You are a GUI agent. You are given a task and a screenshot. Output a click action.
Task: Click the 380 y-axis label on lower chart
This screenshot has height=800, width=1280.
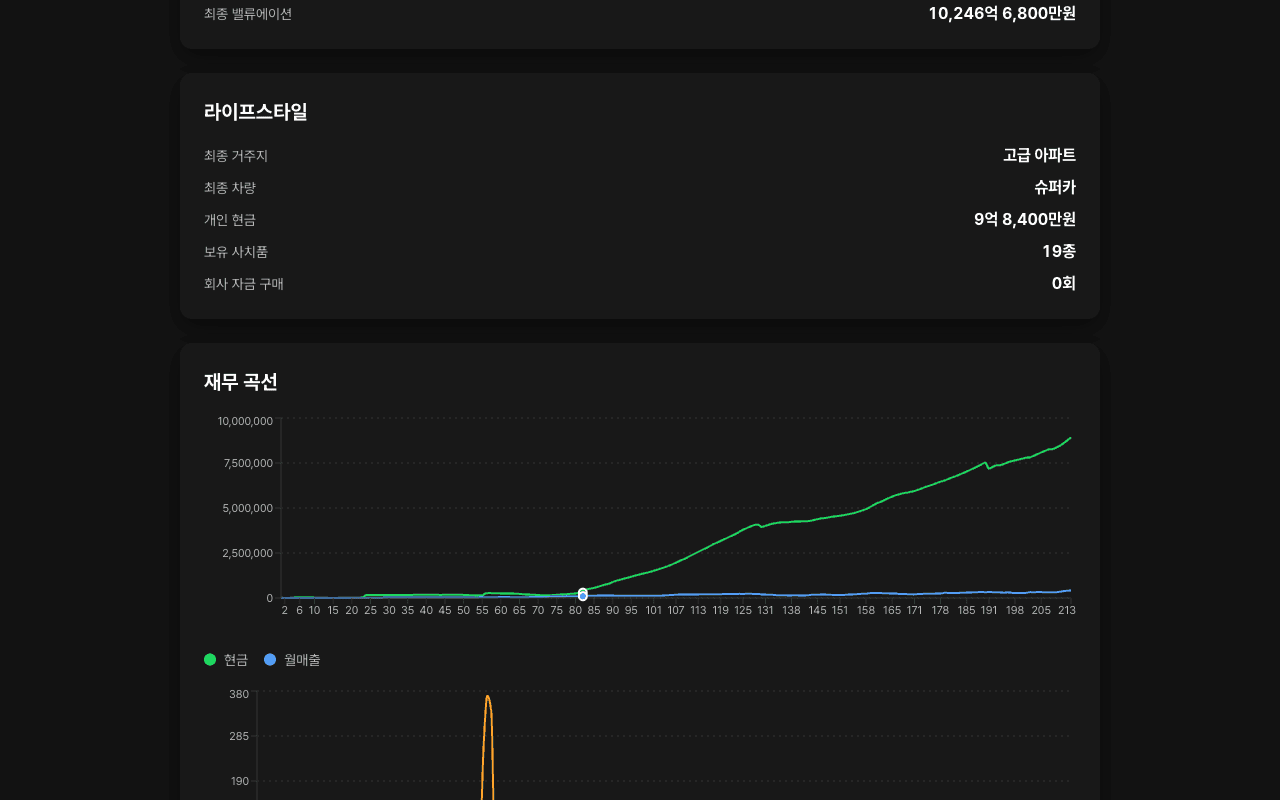[x=239, y=694]
